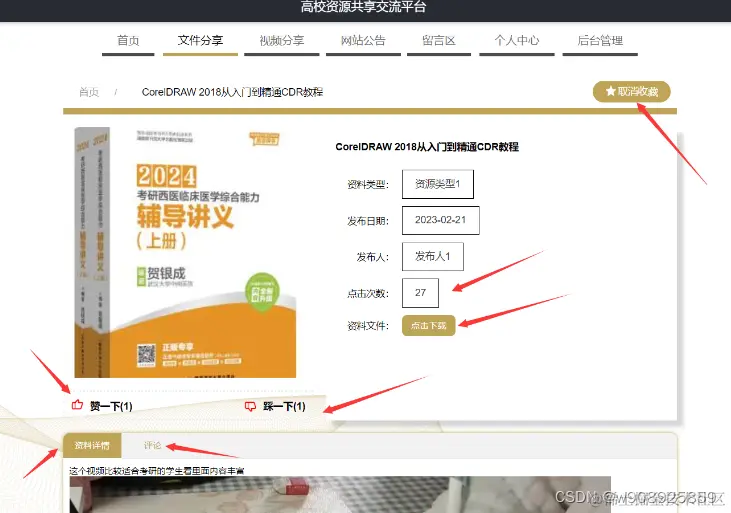
Task: Switch to the 评论 tab
Action: click(x=152, y=445)
